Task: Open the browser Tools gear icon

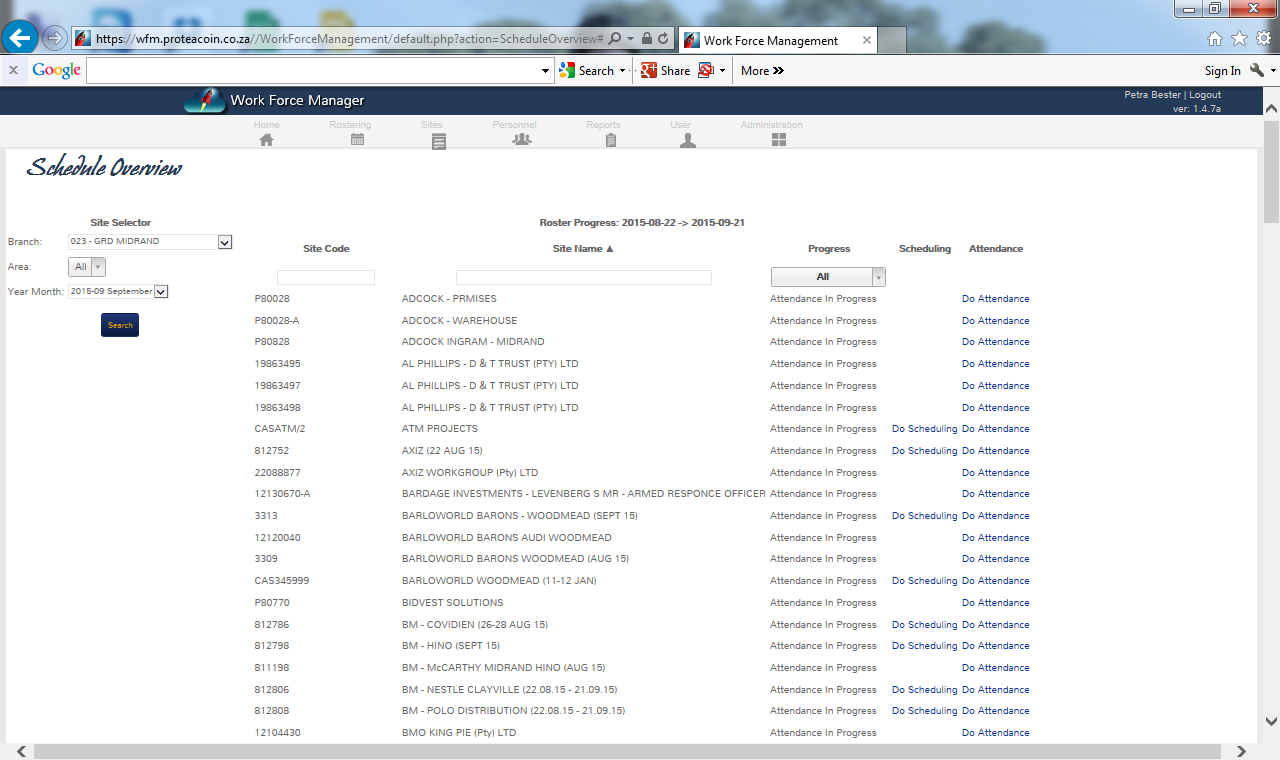Action: 1264,38
